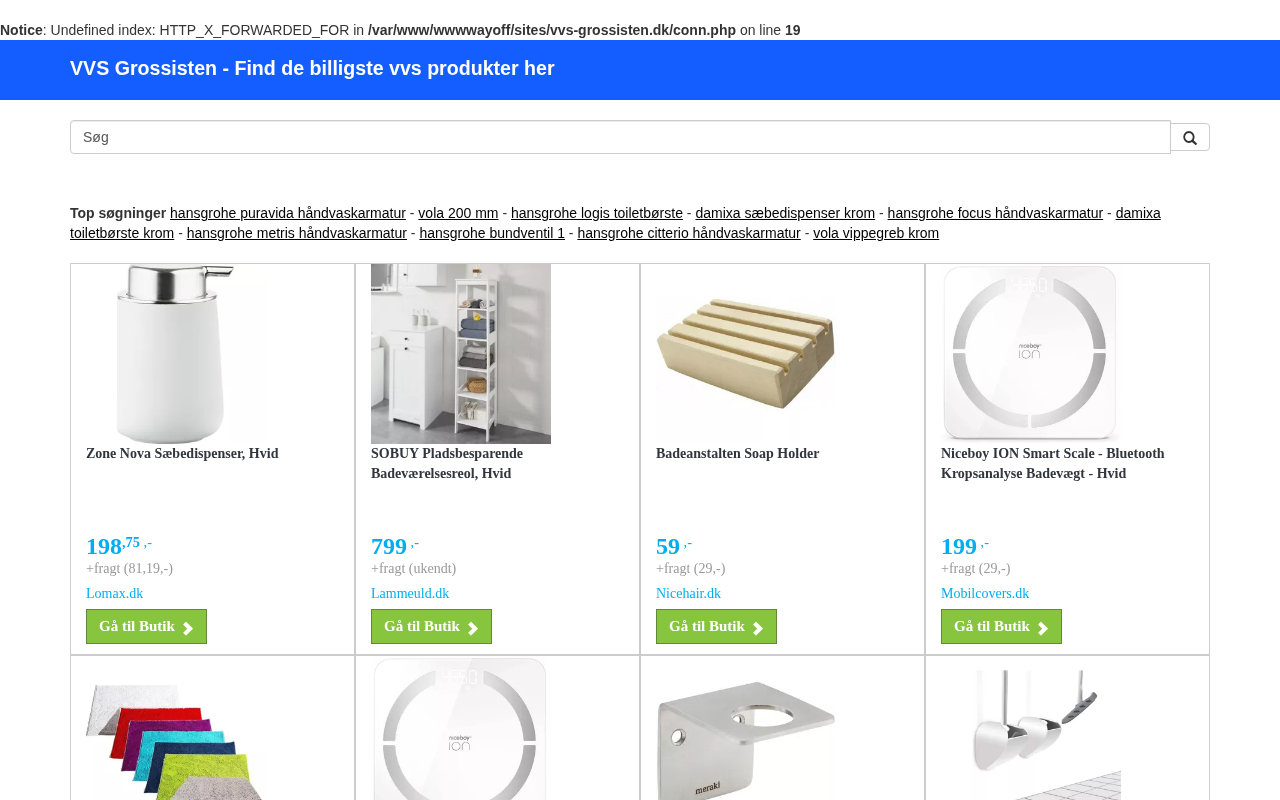Open hansgrohe puravida håndvaskarmatur top search
This screenshot has height=800, width=1280.
tap(288, 213)
